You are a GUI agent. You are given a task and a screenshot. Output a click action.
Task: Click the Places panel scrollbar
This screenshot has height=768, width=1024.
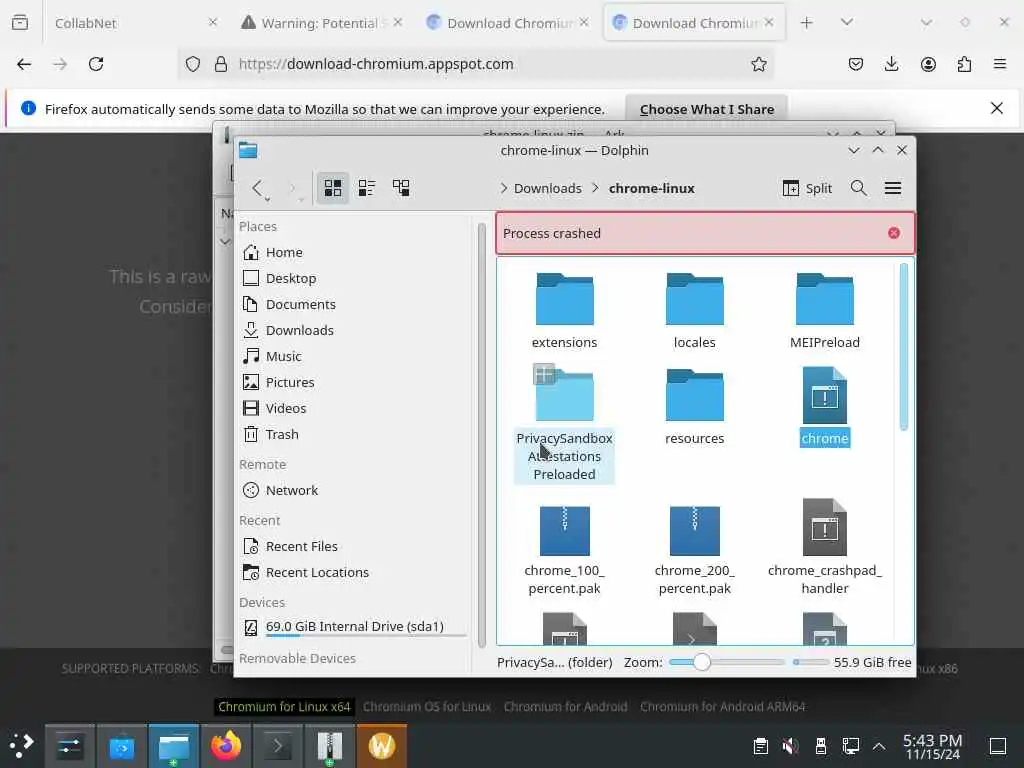(x=482, y=434)
